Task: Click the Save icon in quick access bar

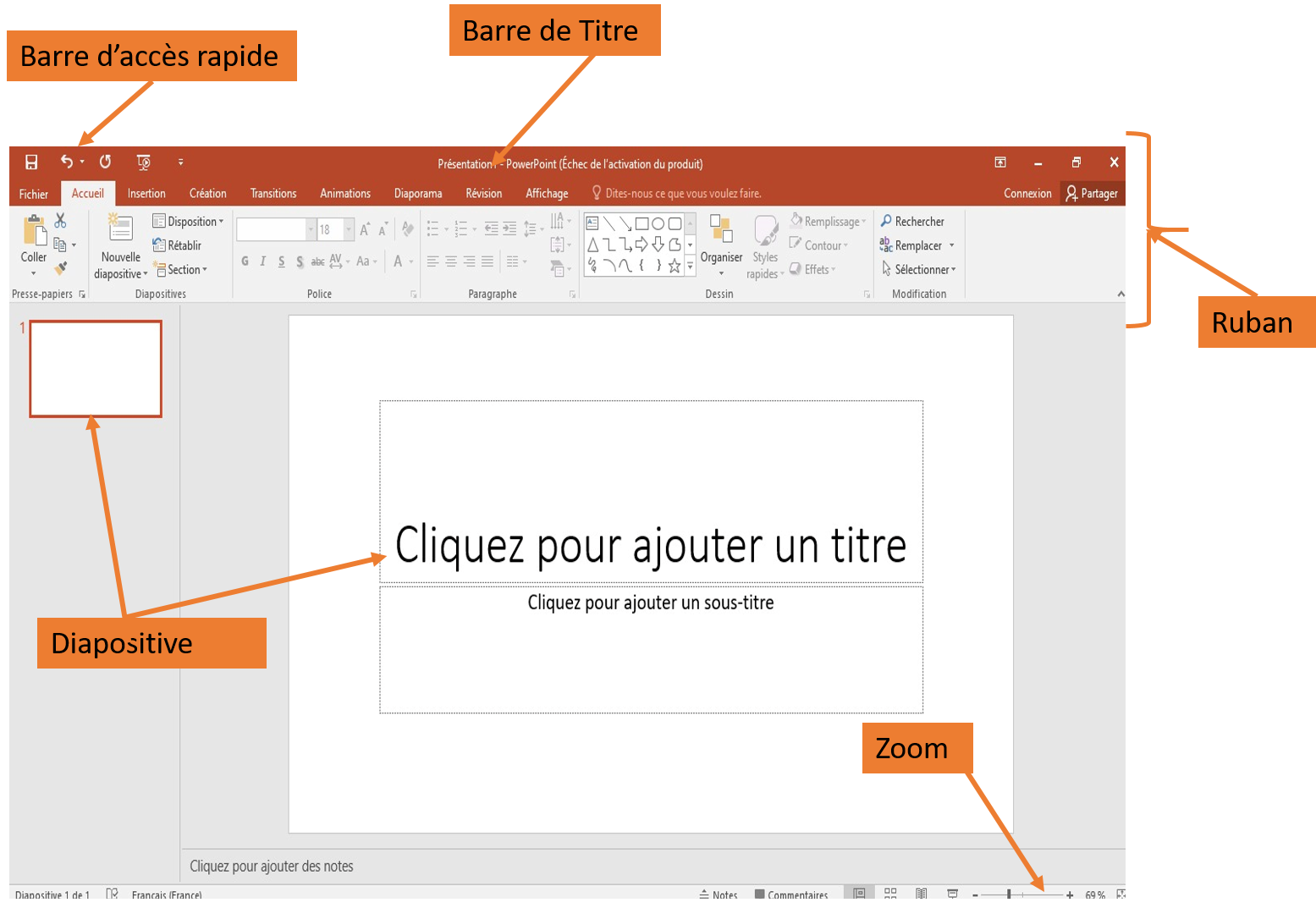Action: coord(31,162)
